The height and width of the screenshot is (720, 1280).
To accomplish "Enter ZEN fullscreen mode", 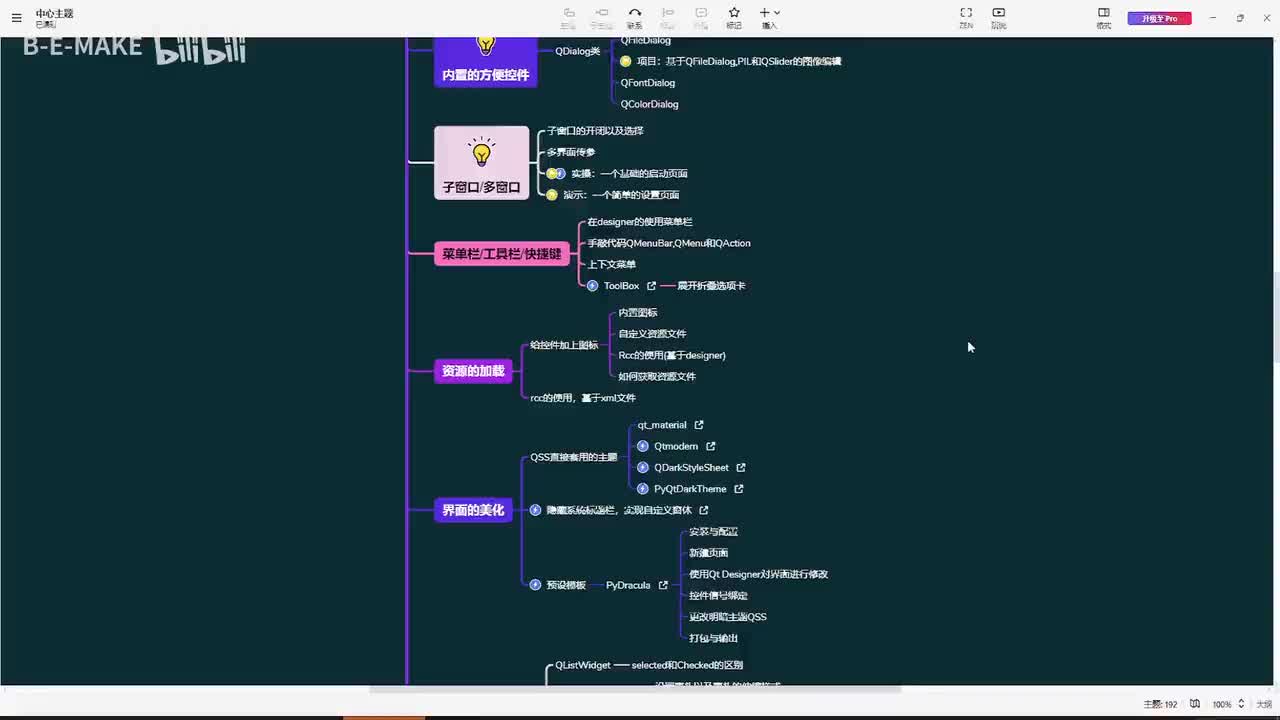I will tap(966, 18).
